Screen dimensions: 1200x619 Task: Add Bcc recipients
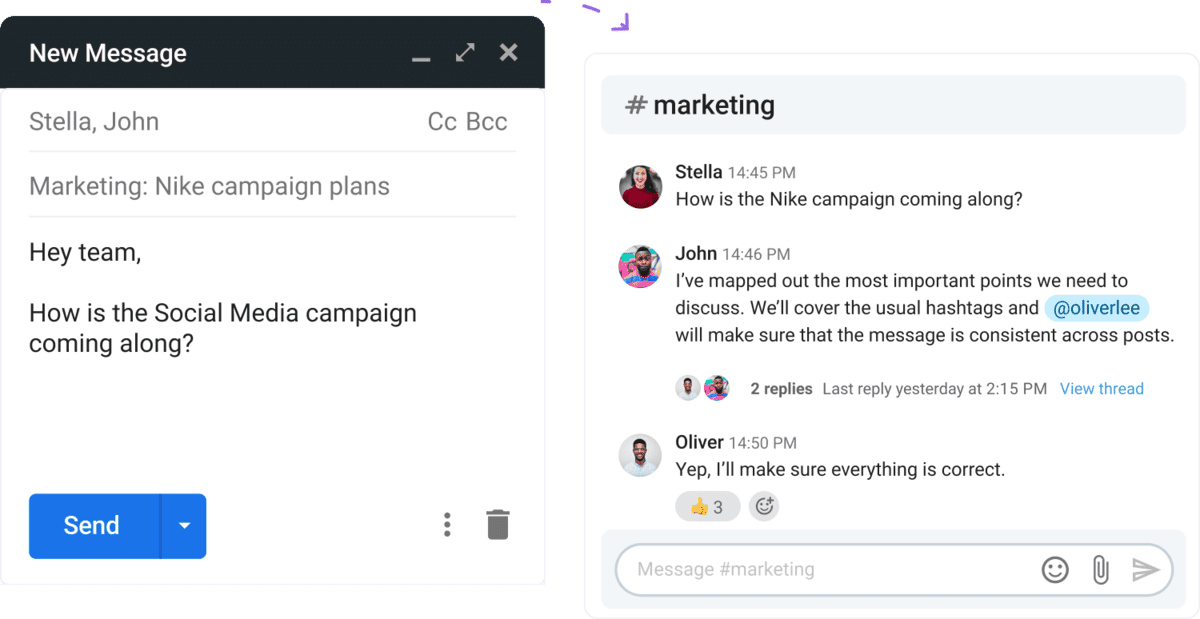pyautogui.click(x=487, y=121)
